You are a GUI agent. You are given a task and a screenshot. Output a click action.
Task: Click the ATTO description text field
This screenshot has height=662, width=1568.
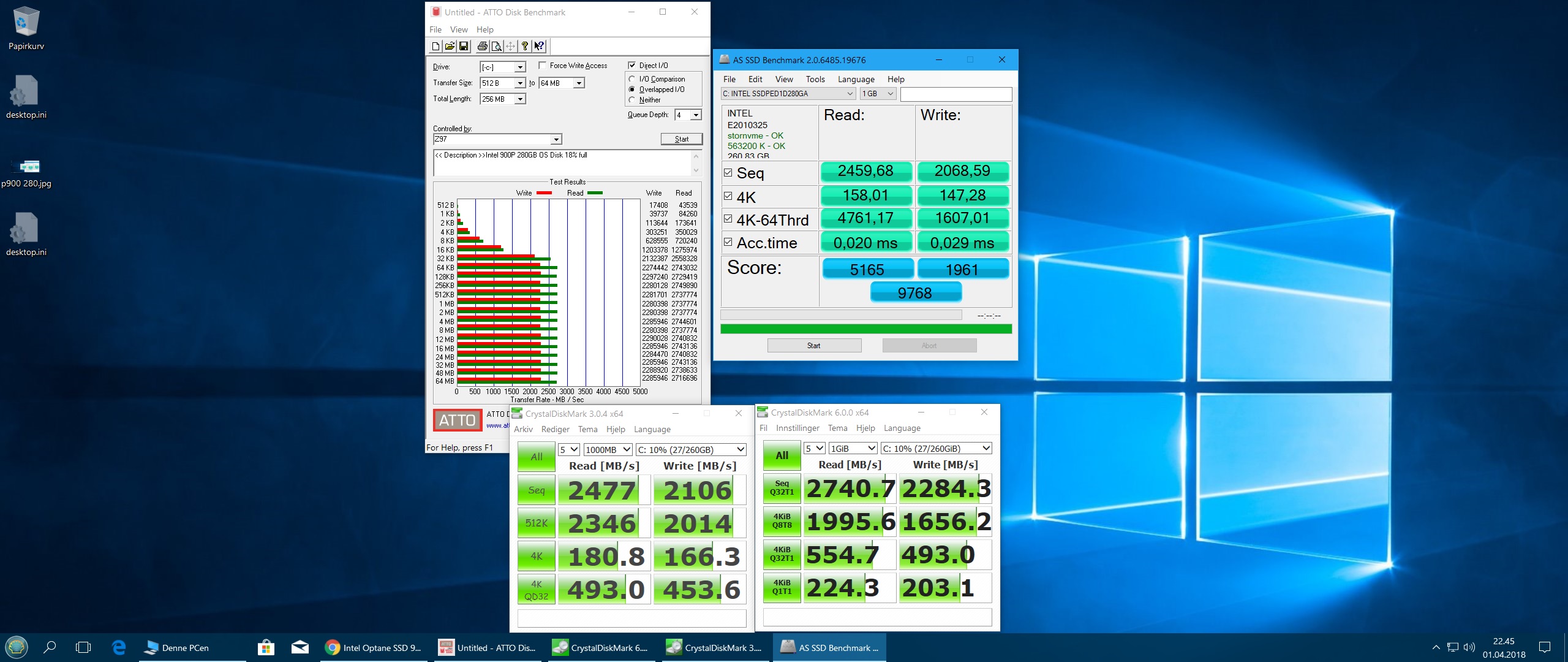tap(562, 162)
